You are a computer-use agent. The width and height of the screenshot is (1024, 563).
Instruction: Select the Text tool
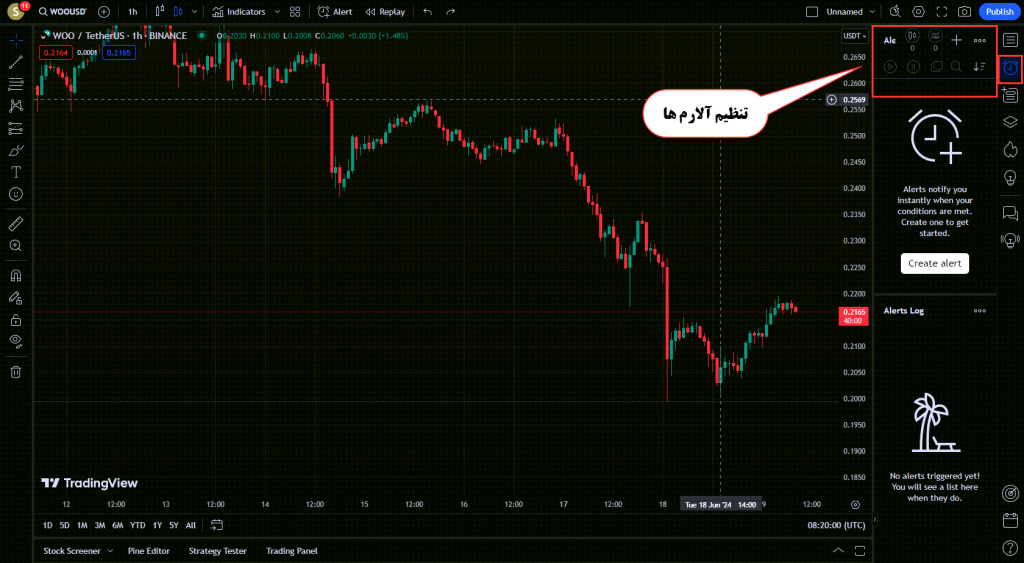click(16, 172)
